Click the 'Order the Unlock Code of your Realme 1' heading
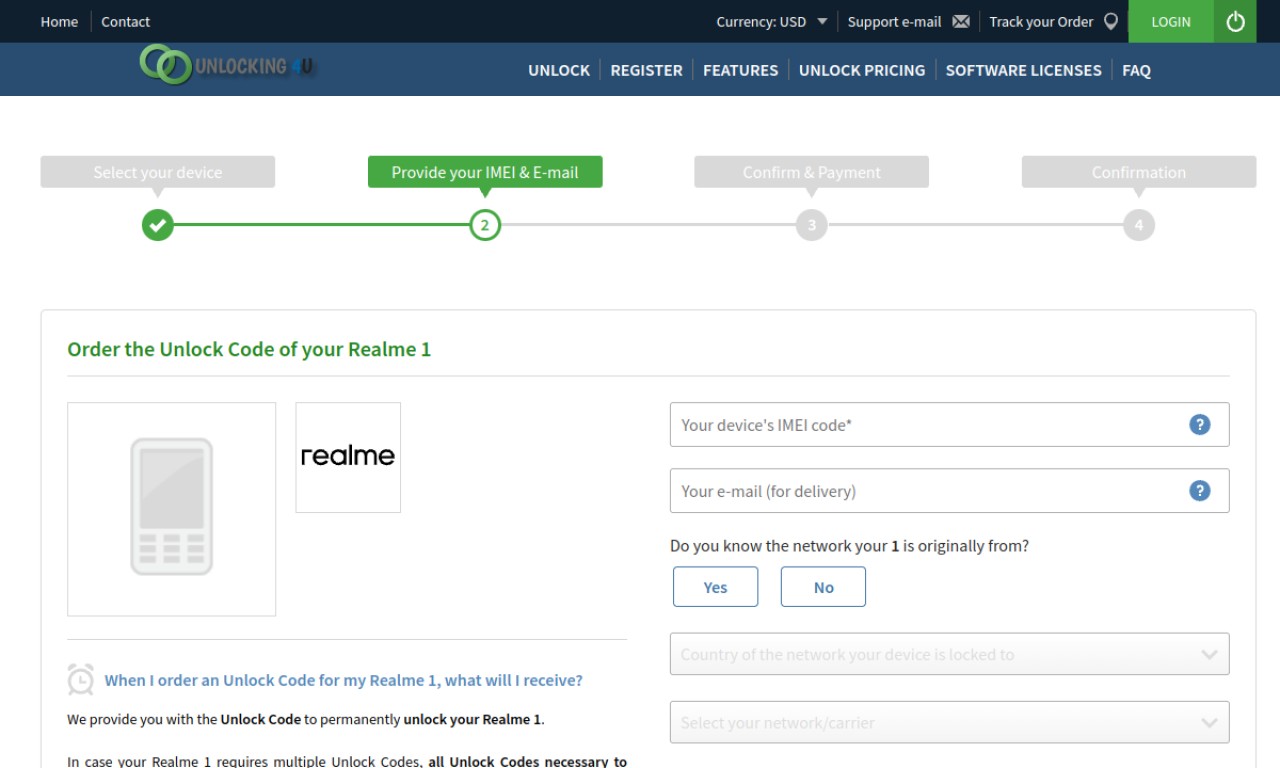The image size is (1280, 768). pyautogui.click(x=249, y=350)
